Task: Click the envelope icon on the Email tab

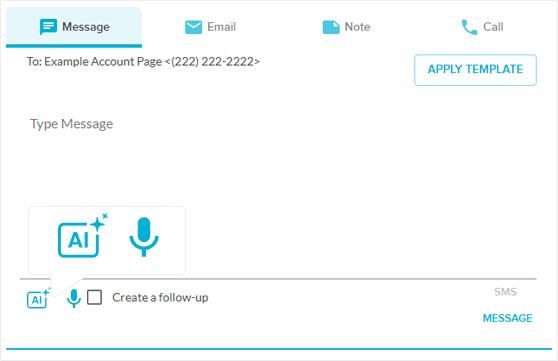Action: click(194, 27)
